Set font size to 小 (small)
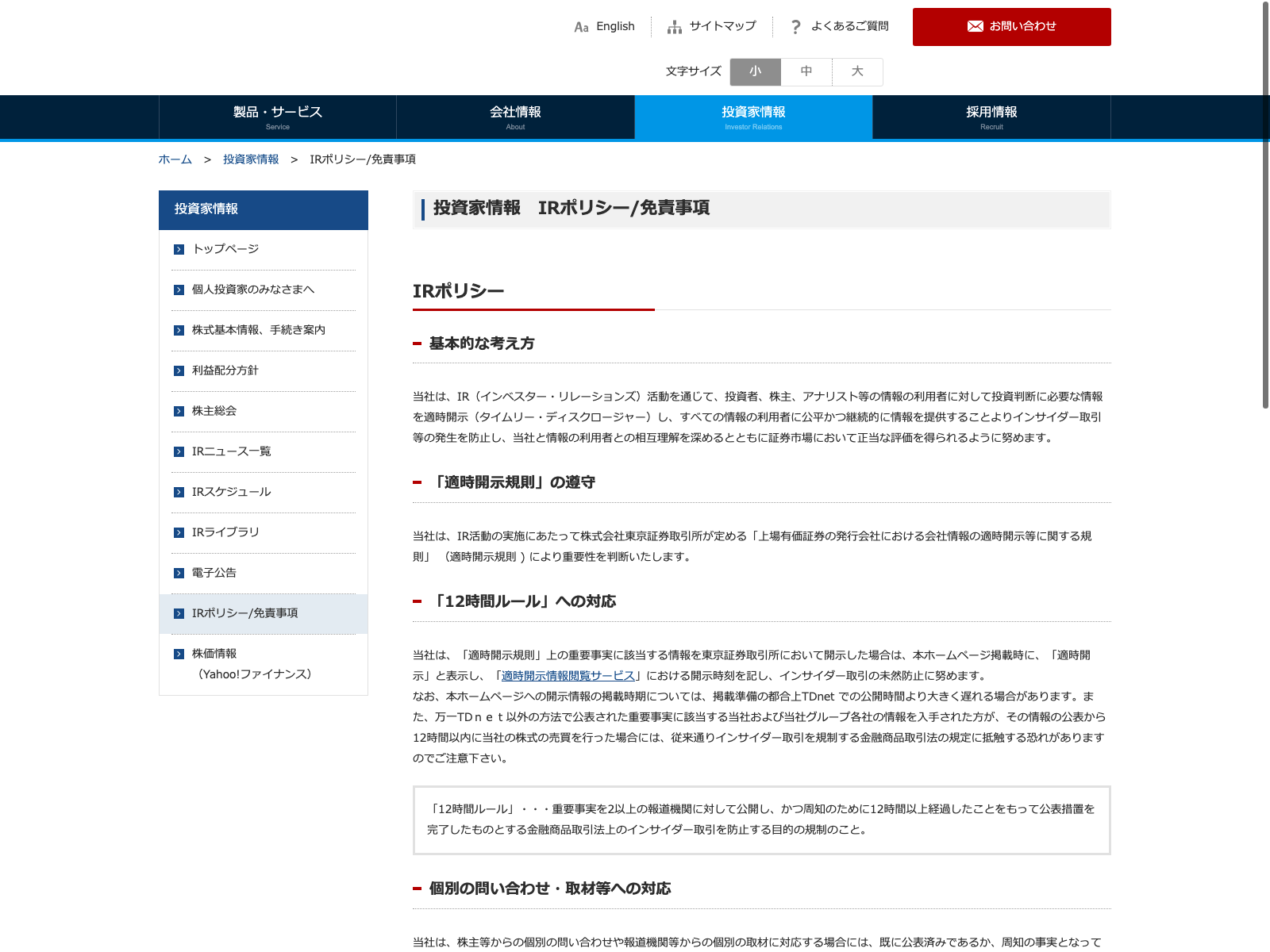Image resolution: width=1270 pixels, height=952 pixels. tap(756, 71)
